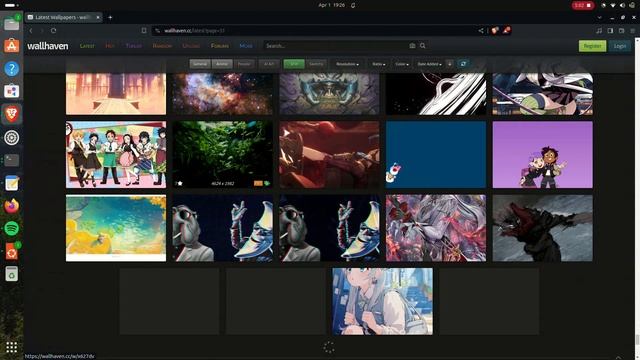Open the Random section

162,46
